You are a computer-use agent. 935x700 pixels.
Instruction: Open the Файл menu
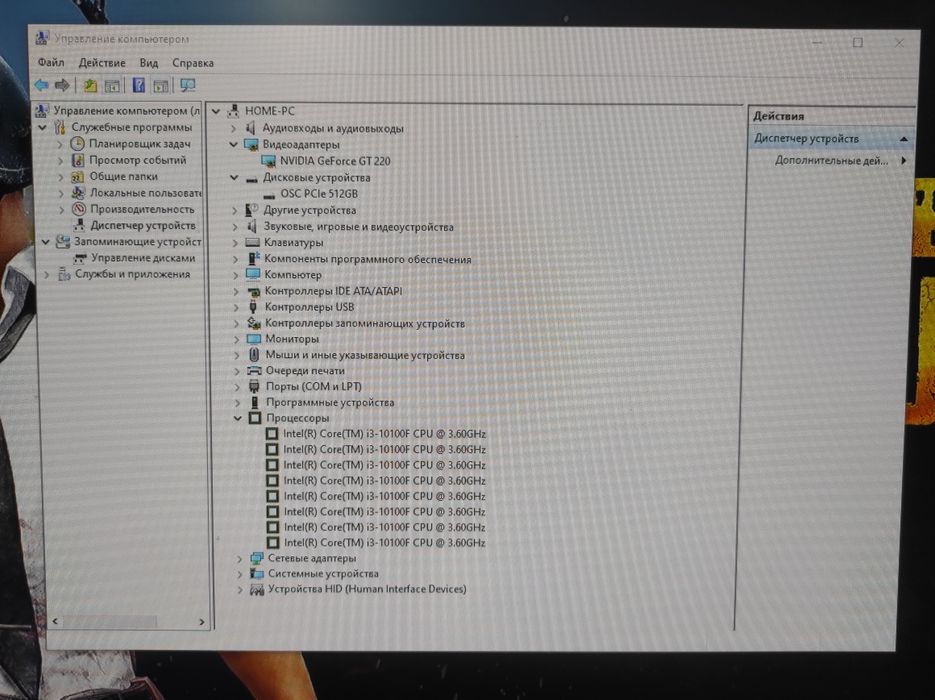coord(51,63)
